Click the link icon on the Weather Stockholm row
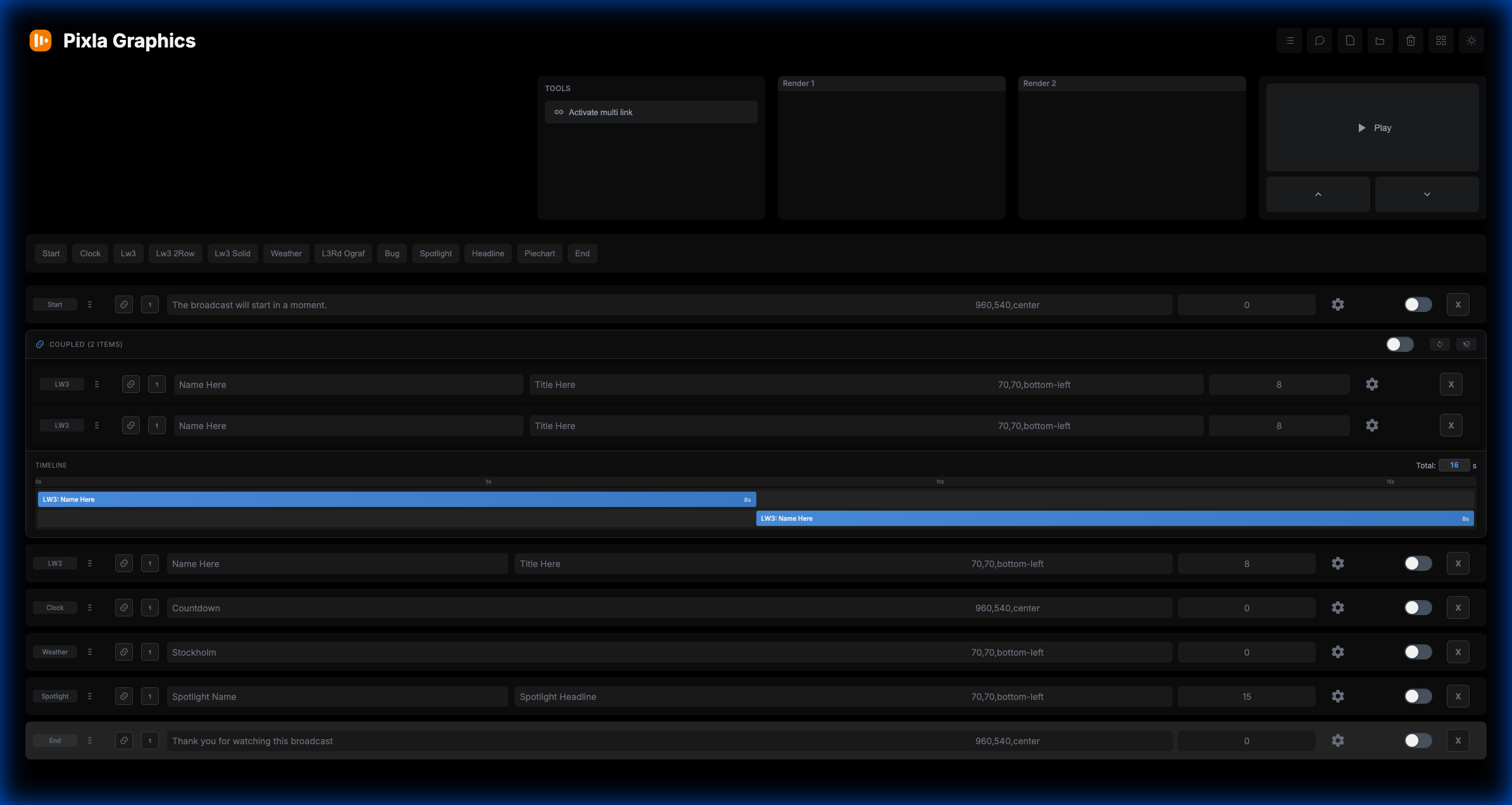 [x=124, y=652]
